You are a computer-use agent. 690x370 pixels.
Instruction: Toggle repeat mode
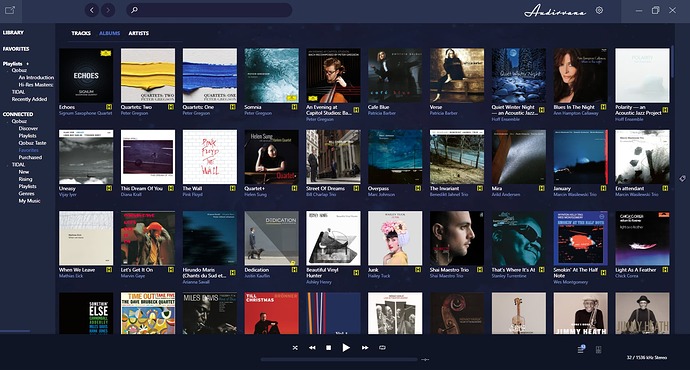[x=382, y=348]
